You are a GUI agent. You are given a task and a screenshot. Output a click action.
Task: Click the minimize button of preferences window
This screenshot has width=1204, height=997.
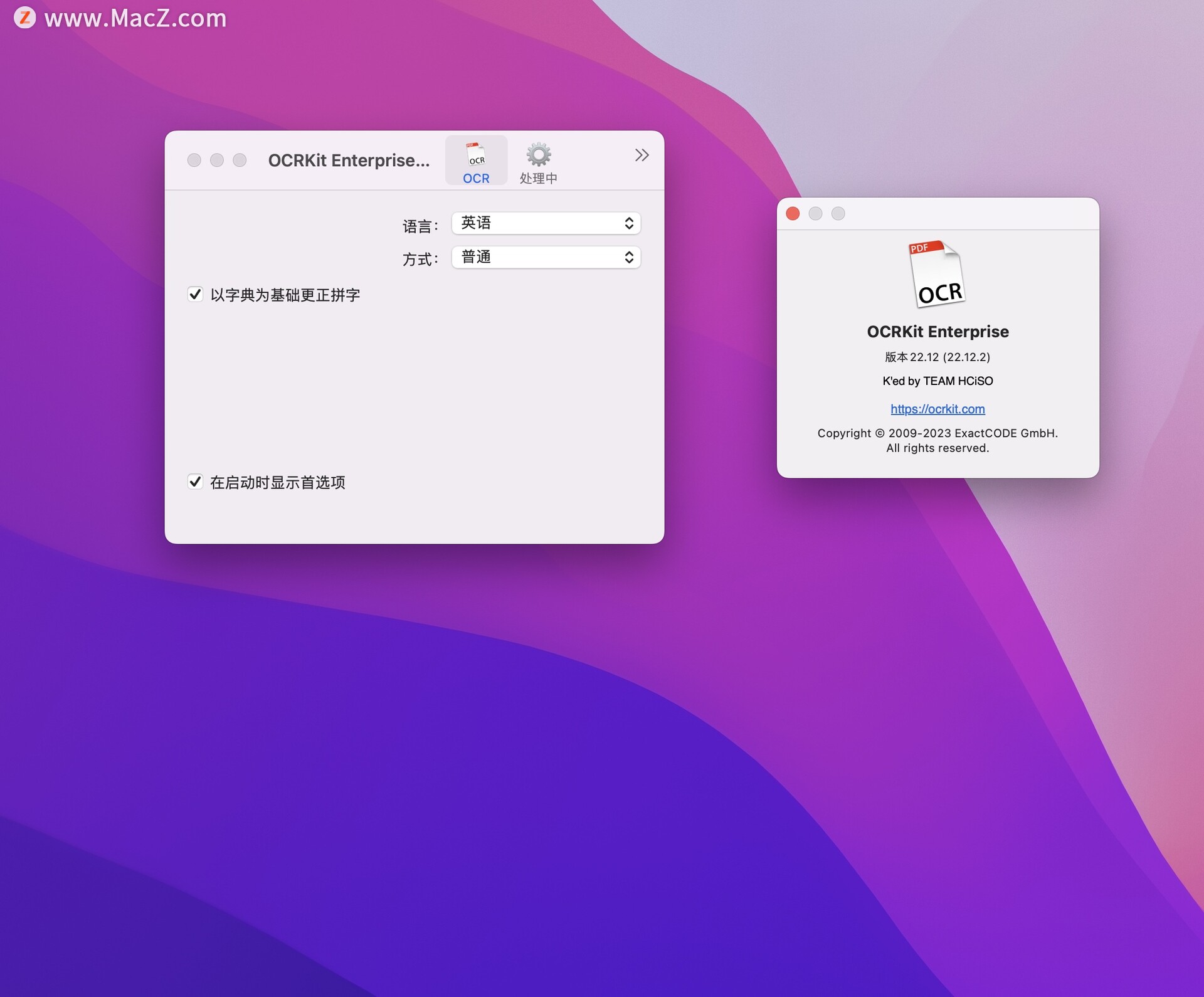click(x=217, y=160)
